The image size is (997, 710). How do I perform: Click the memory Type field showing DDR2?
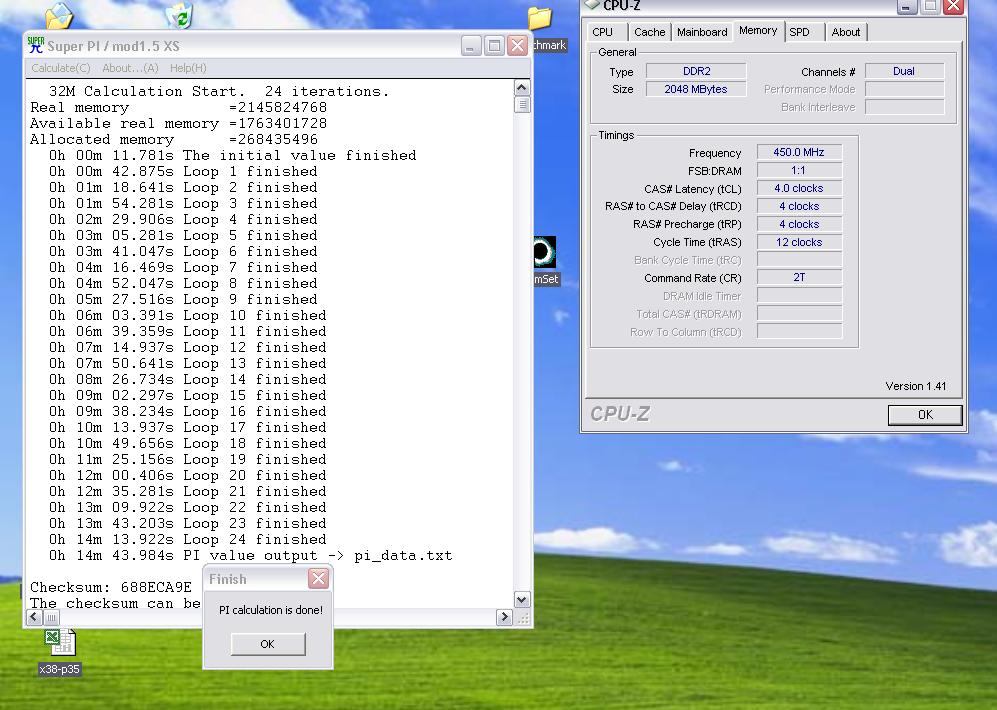point(696,71)
